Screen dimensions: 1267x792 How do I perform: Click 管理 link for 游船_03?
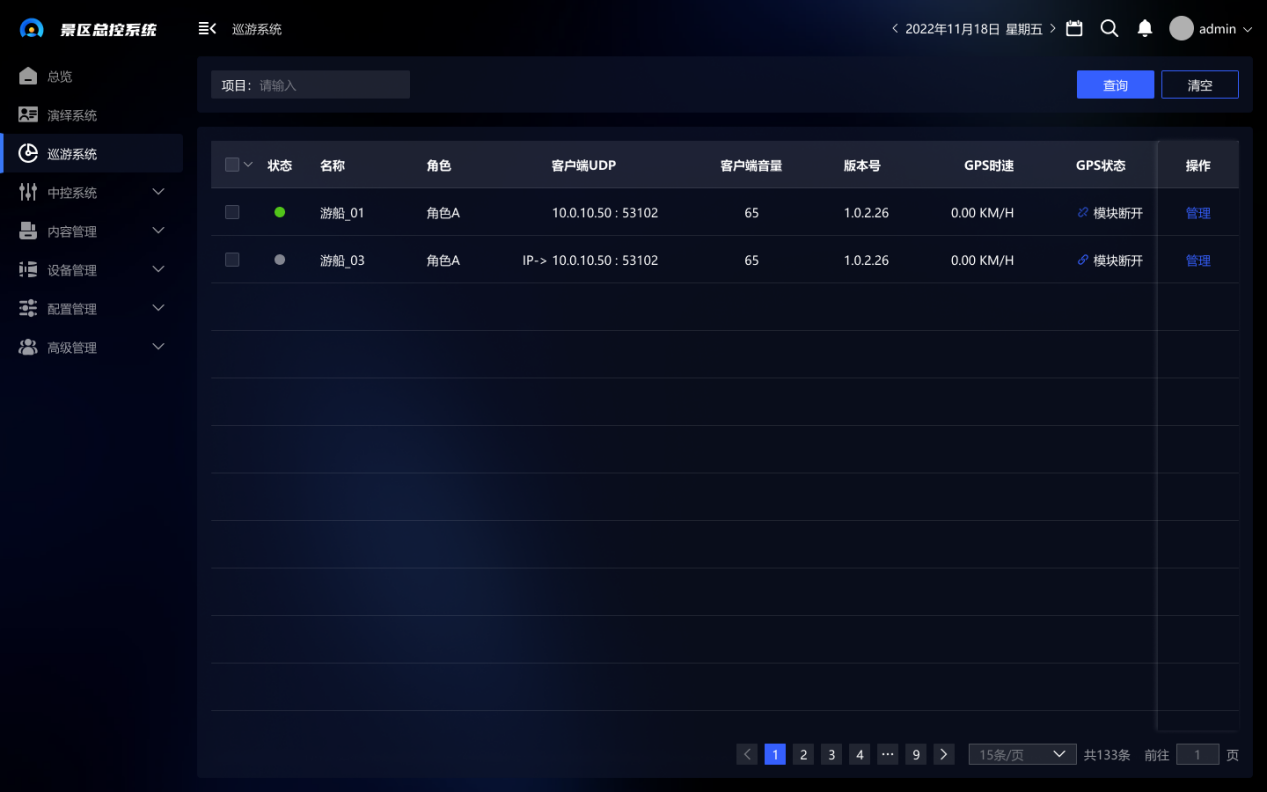coord(1197,261)
